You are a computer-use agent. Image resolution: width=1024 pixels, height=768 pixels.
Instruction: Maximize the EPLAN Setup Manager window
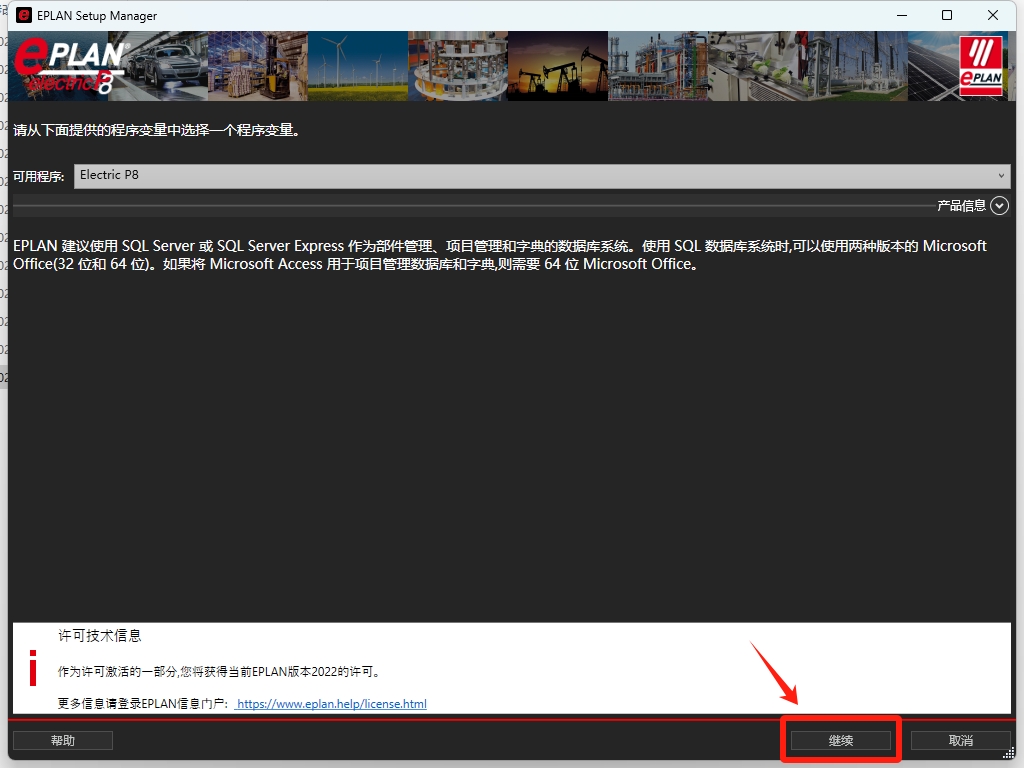(947, 16)
